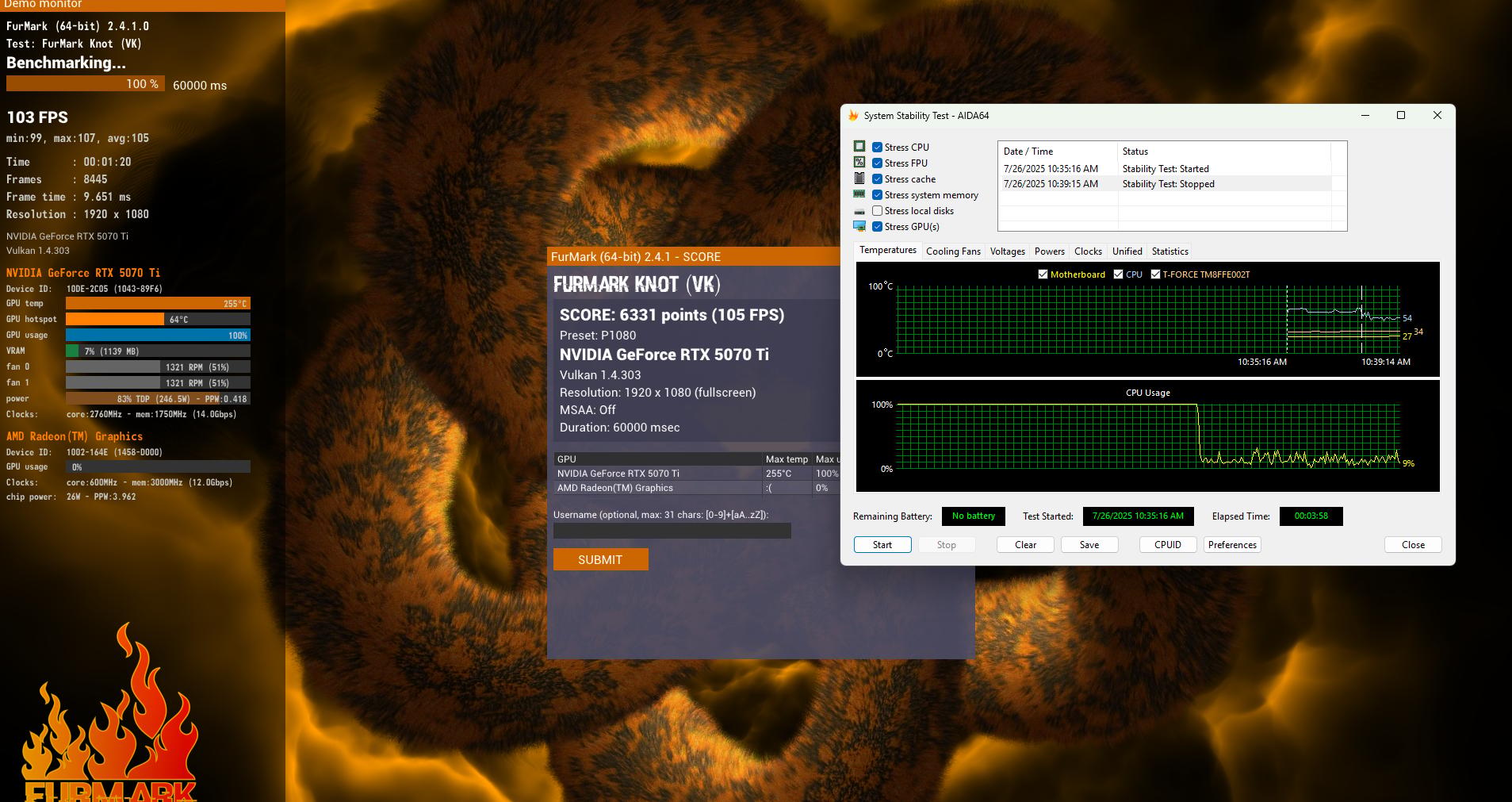Click the Clear button
1512x802 pixels.
click(x=1025, y=545)
